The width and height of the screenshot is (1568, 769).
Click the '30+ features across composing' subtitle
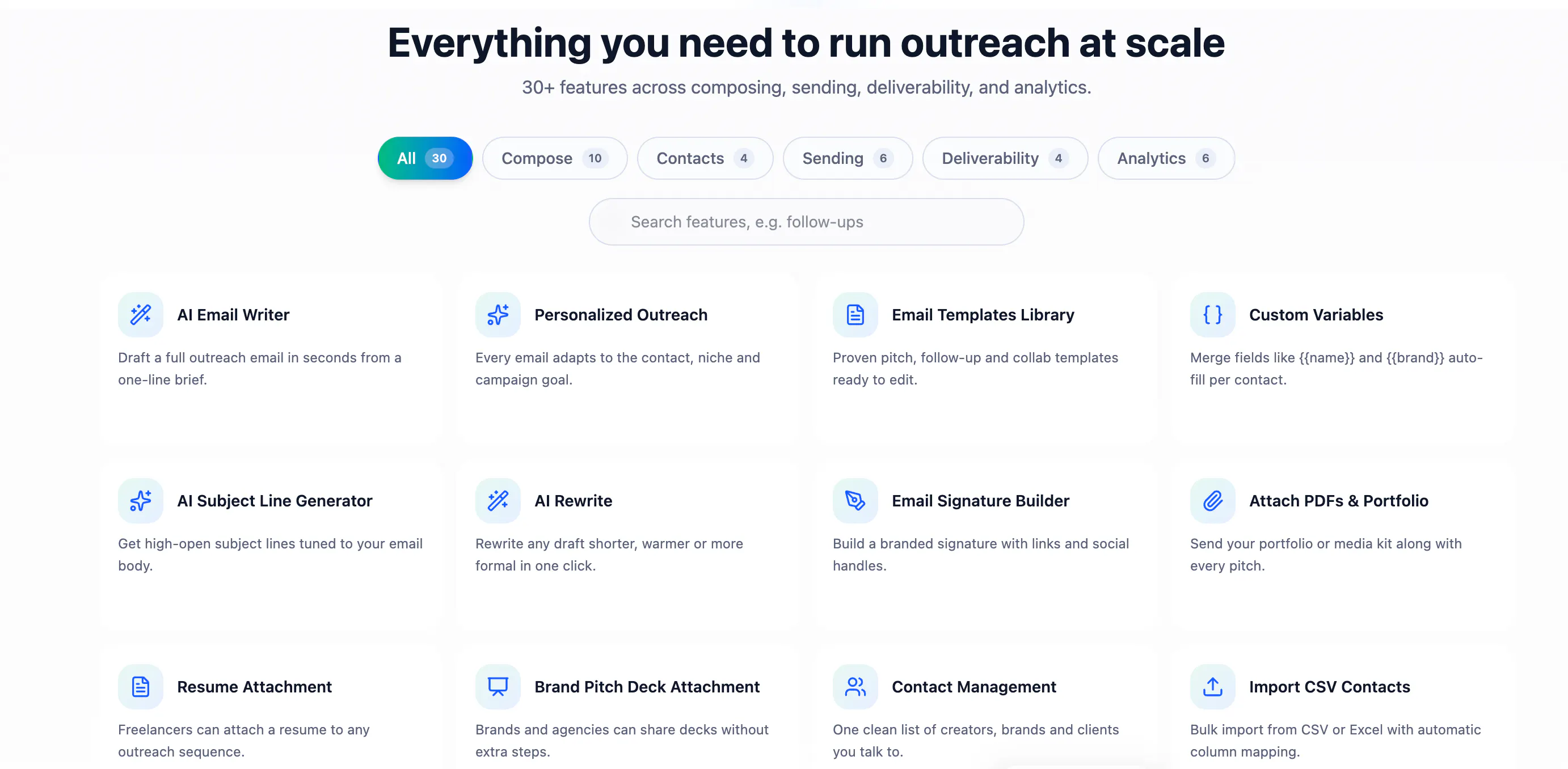click(806, 87)
